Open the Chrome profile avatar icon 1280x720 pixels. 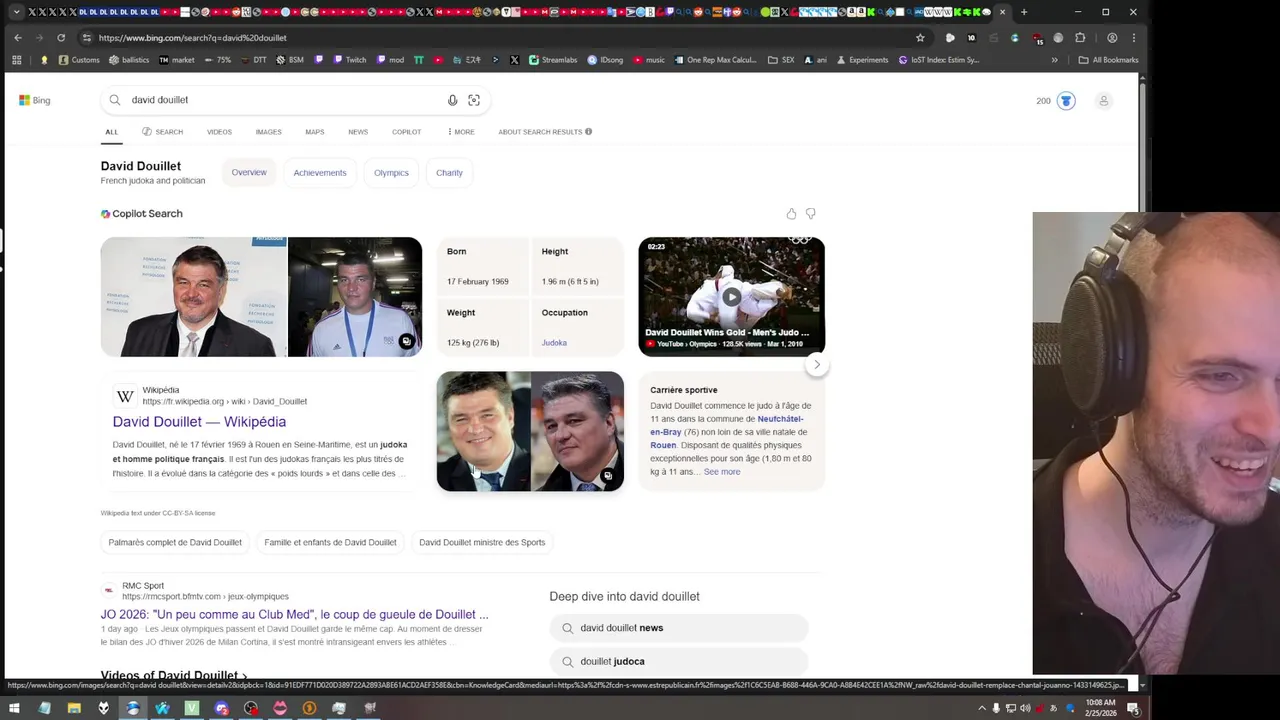pos(1112,38)
